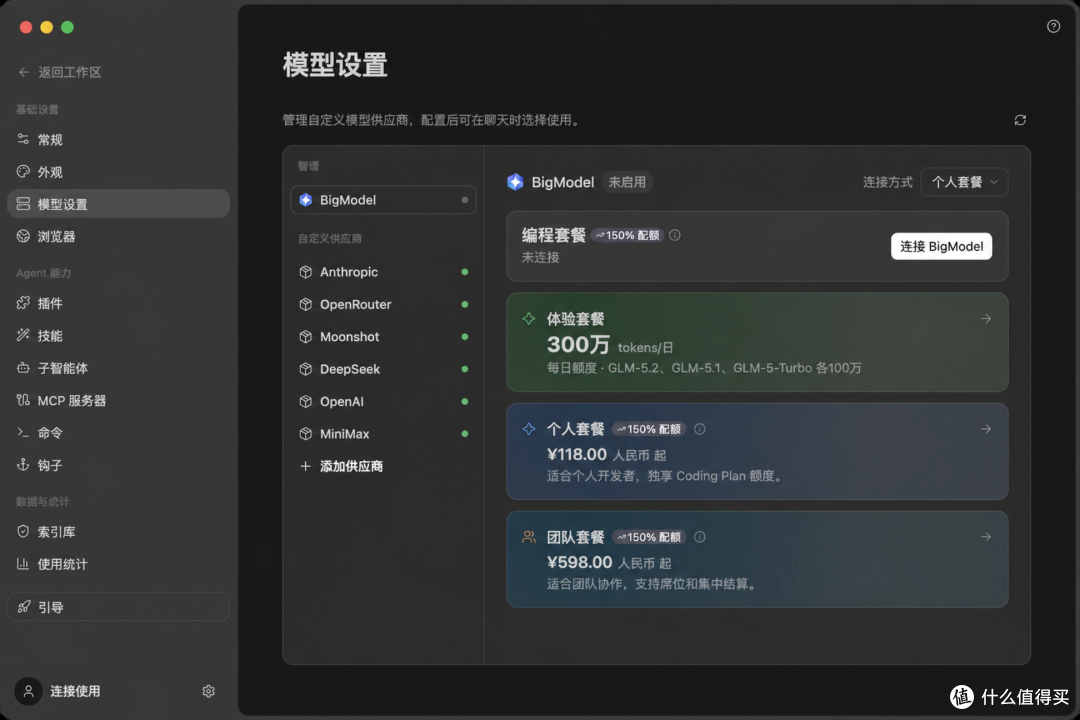This screenshot has height=720, width=1080.
Task: Click the Moonshot green status dot
Action: pyautogui.click(x=465, y=337)
